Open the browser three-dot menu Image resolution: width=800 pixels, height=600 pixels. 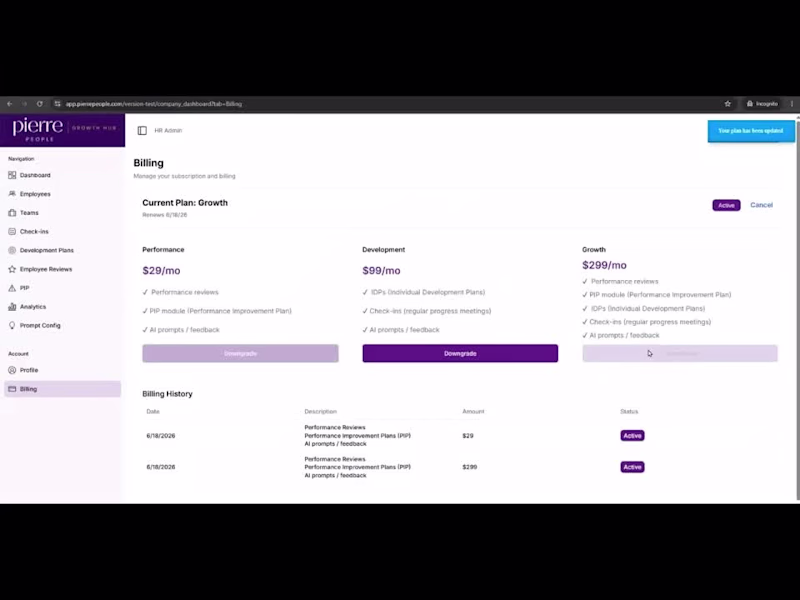(792, 104)
